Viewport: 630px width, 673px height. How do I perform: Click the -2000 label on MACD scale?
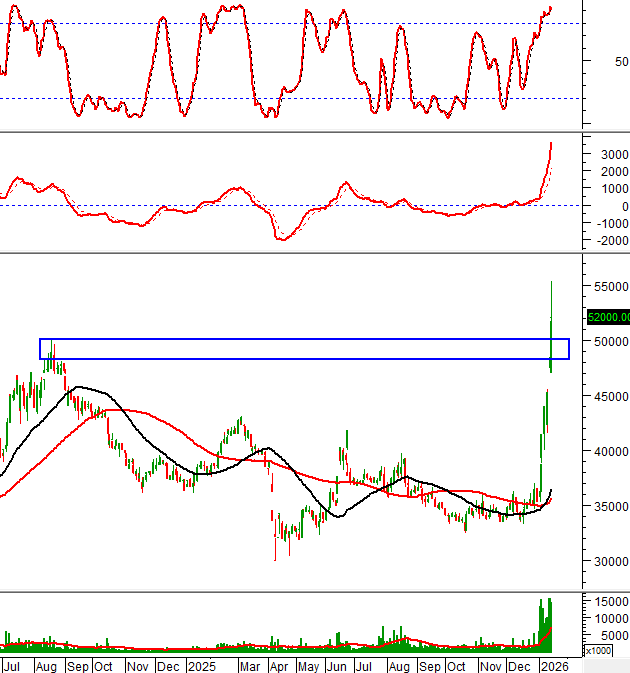point(611,240)
